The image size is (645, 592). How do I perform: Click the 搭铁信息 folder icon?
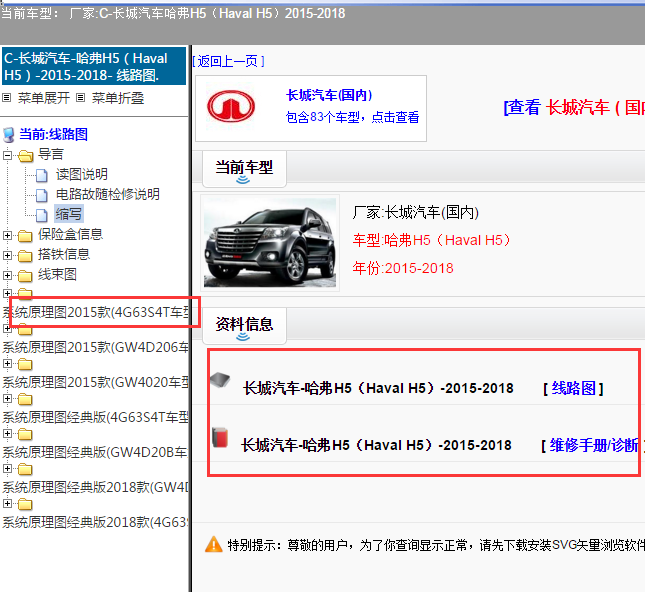[x=25, y=255]
